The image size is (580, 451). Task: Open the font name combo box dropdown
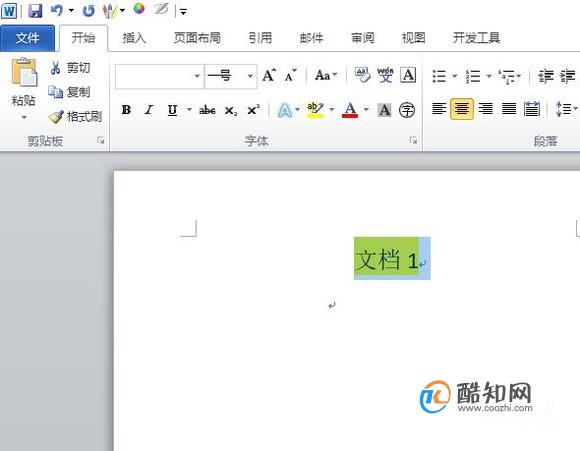tap(197, 76)
